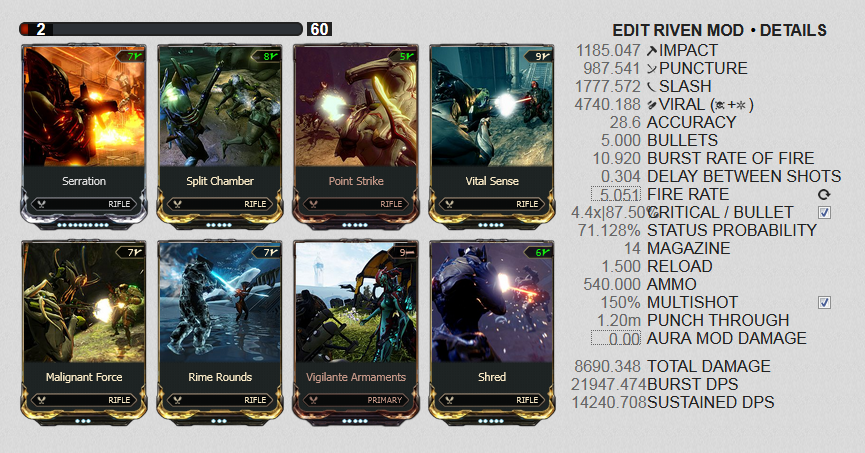
Task: Click the fire rate reset arrow icon
Action: click(824, 195)
